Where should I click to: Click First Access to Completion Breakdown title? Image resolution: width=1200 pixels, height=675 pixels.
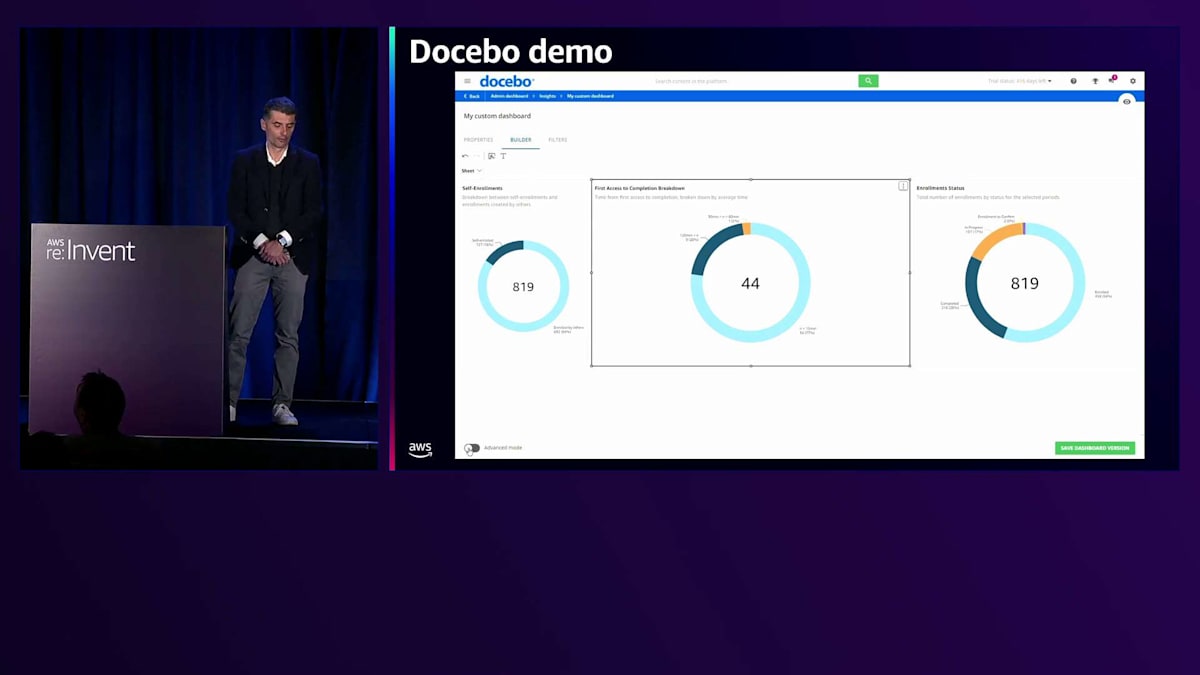(640, 188)
